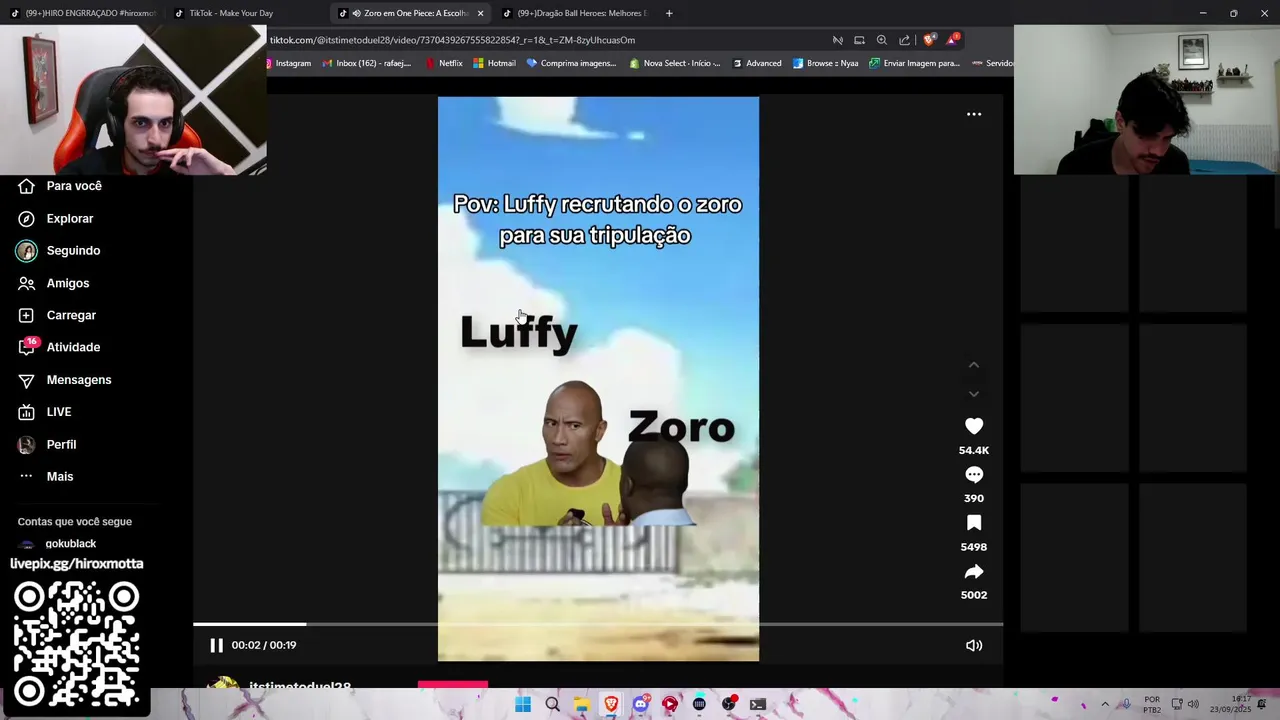Switch to the HIRO ENGRAÇADO browser tab
The image size is (1280, 720).
[84, 13]
